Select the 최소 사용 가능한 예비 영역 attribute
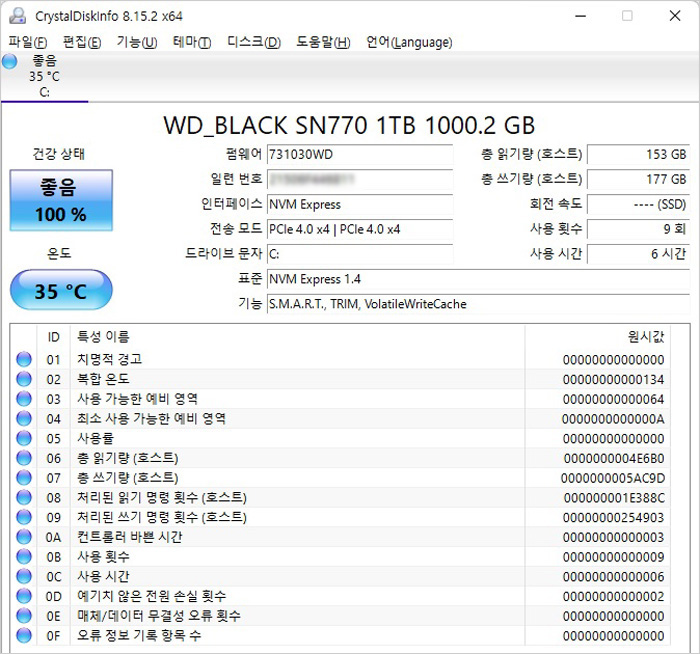 (x=151, y=418)
